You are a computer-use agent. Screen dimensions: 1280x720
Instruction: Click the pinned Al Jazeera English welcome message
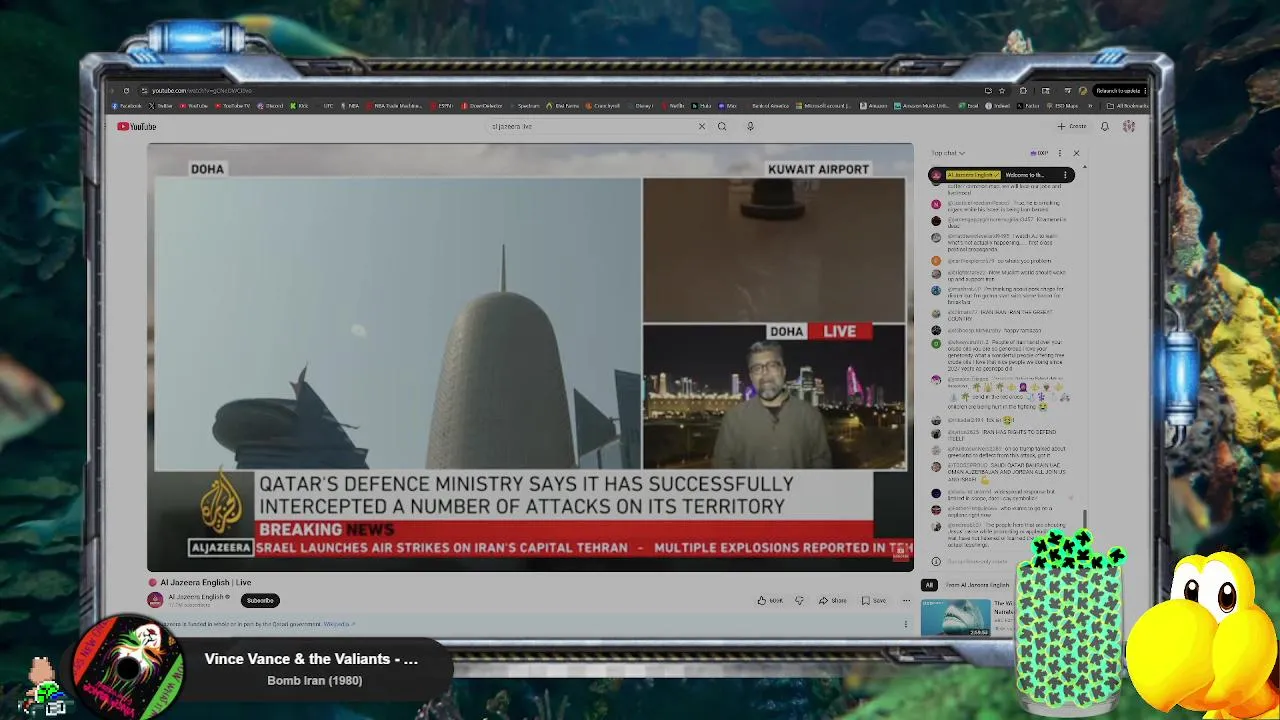click(x=1001, y=175)
